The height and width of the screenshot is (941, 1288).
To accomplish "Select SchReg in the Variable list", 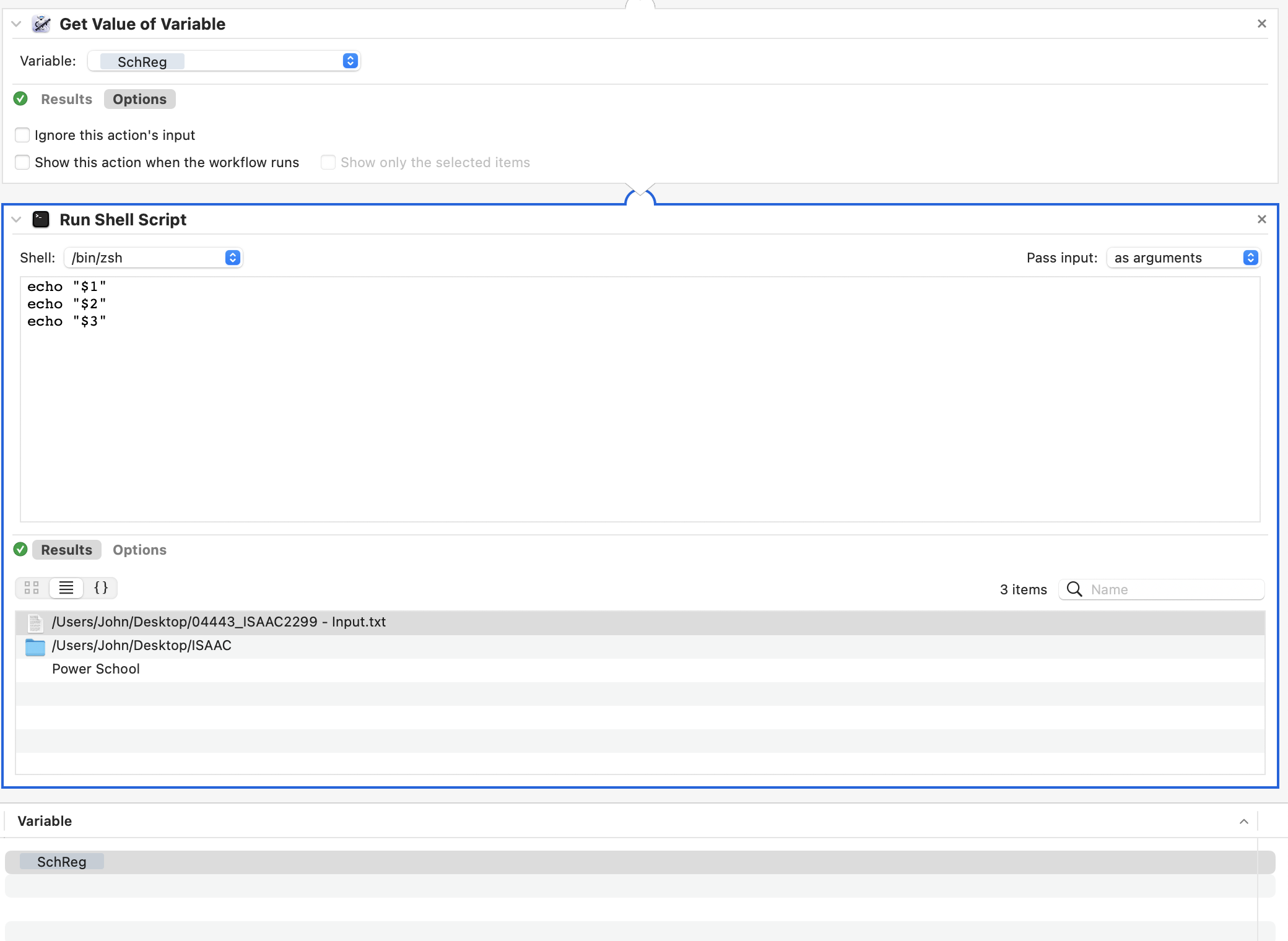I will (x=62, y=862).
